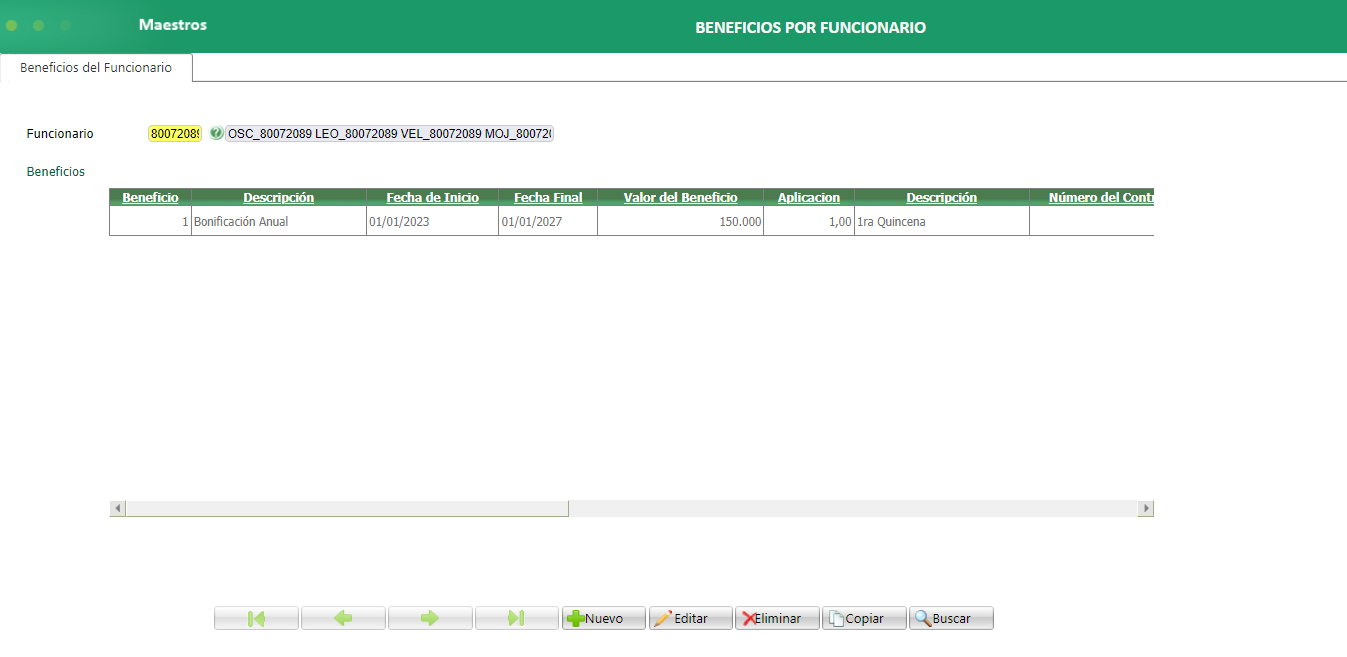Sort by the Beneficio column header
The image size is (1347, 657).
[x=150, y=197]
